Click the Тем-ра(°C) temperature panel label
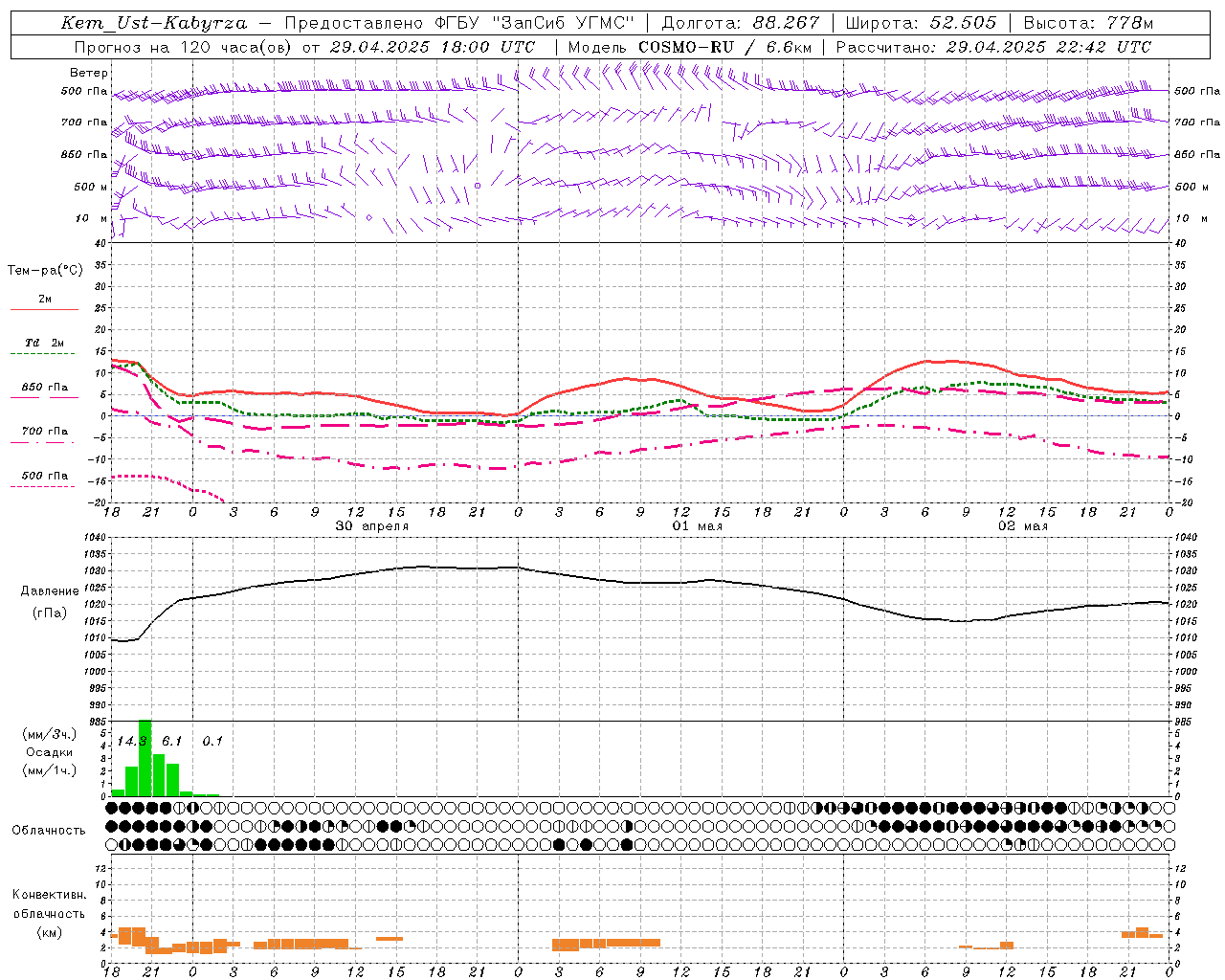 [x=45, y=271]
